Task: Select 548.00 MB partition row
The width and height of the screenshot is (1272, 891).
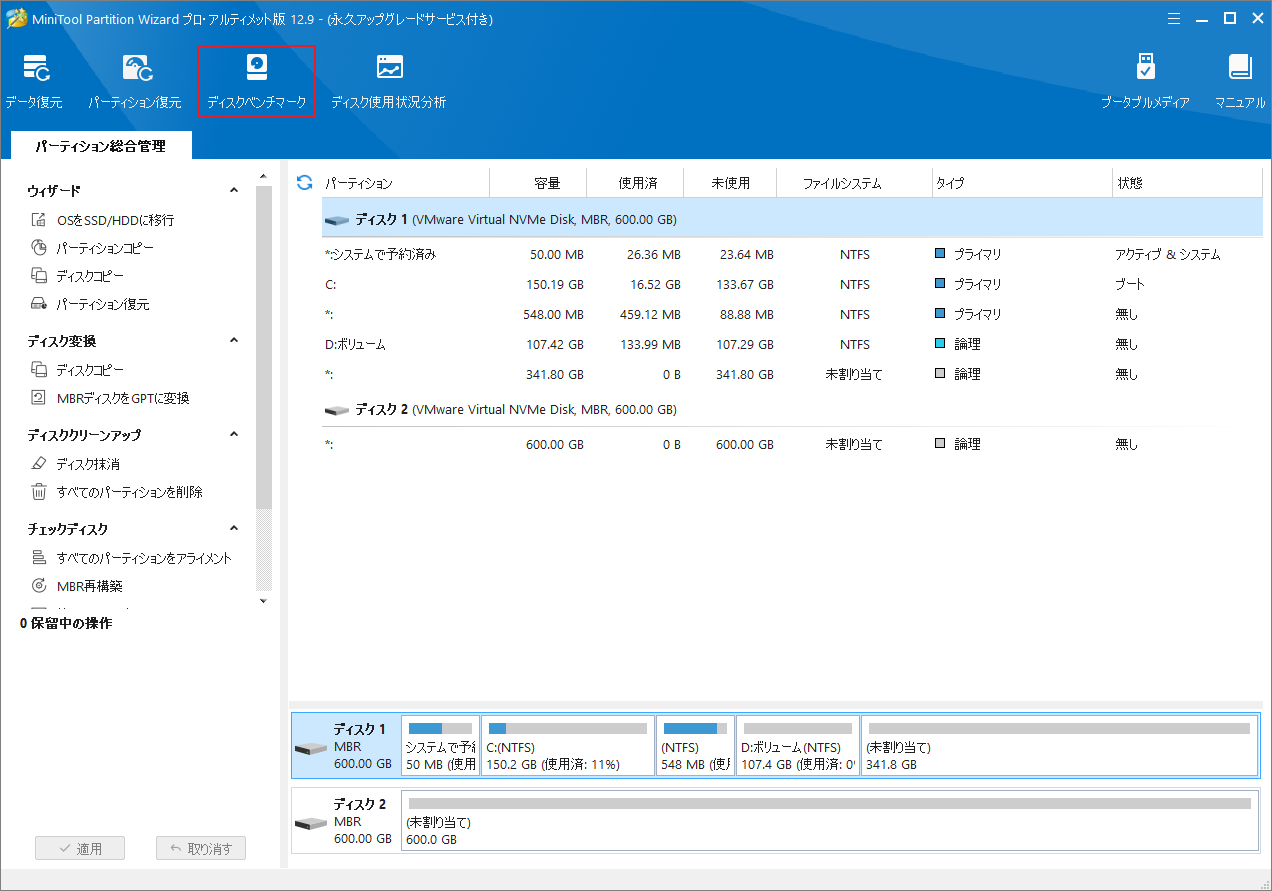Action: click(x=792, y=315)
